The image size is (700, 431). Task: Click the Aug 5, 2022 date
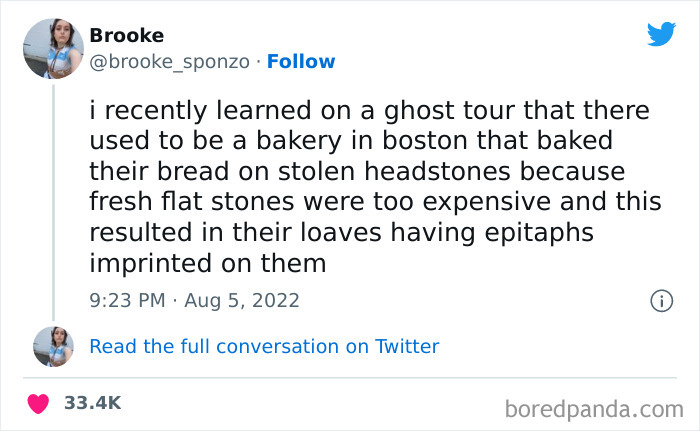[245, 300]
